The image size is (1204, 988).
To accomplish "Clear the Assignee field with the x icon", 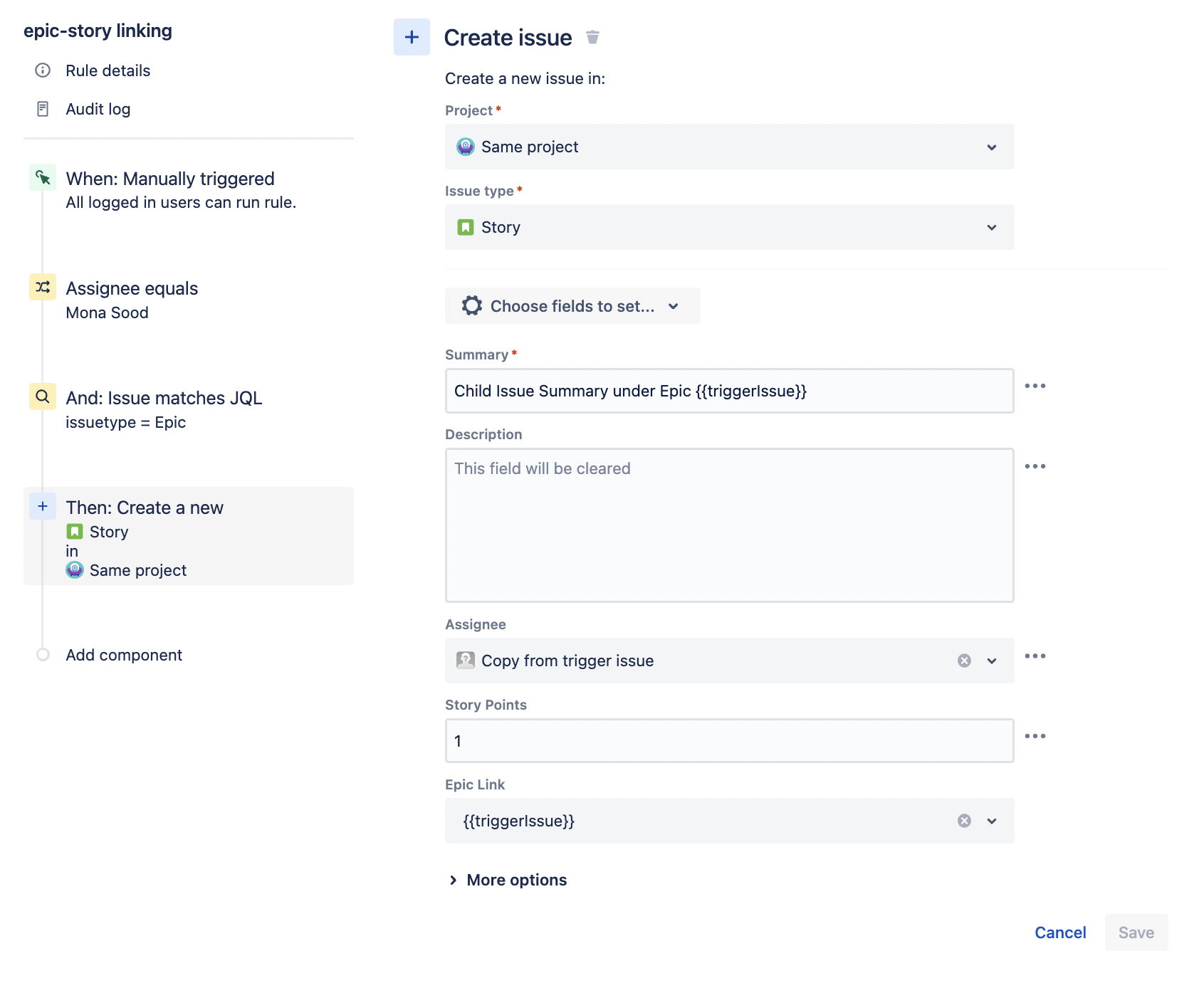I will tap(964, 661).
